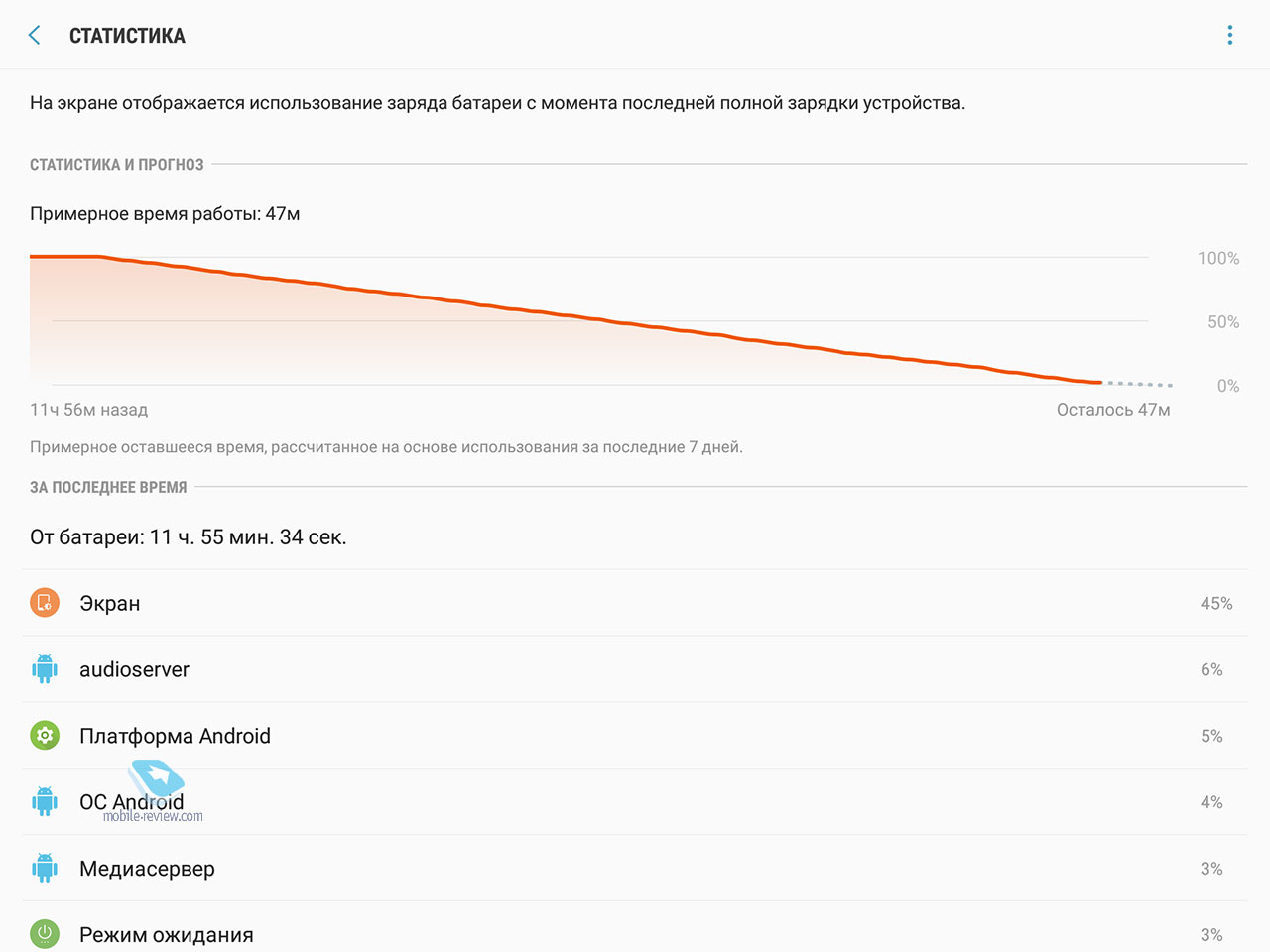Tap the audioserver Android robot icon

pyautogui.click(x=45, y=669)
